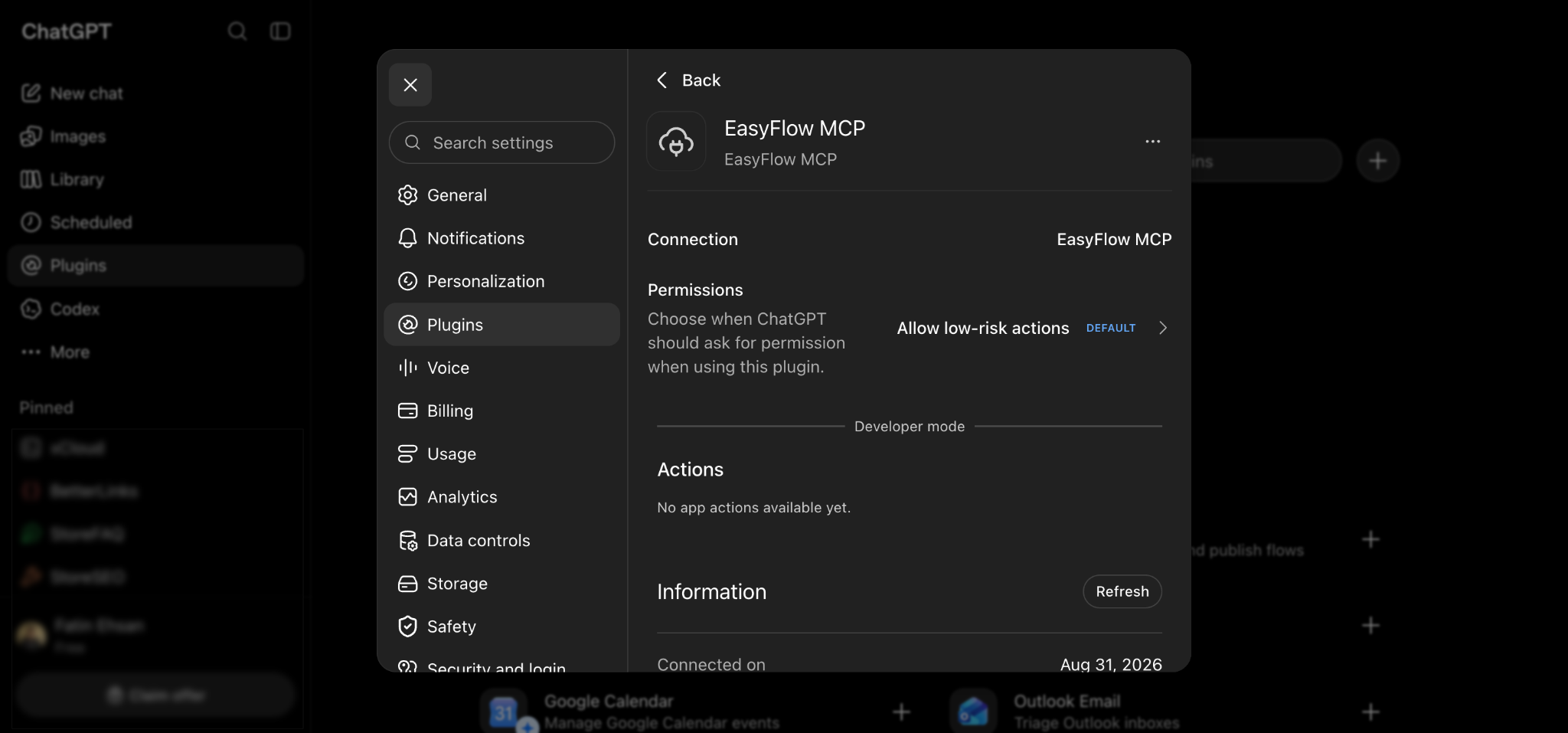Add Outlook Email plugin with plus
1568x733 pixels.
click(x=1370, y=712)
